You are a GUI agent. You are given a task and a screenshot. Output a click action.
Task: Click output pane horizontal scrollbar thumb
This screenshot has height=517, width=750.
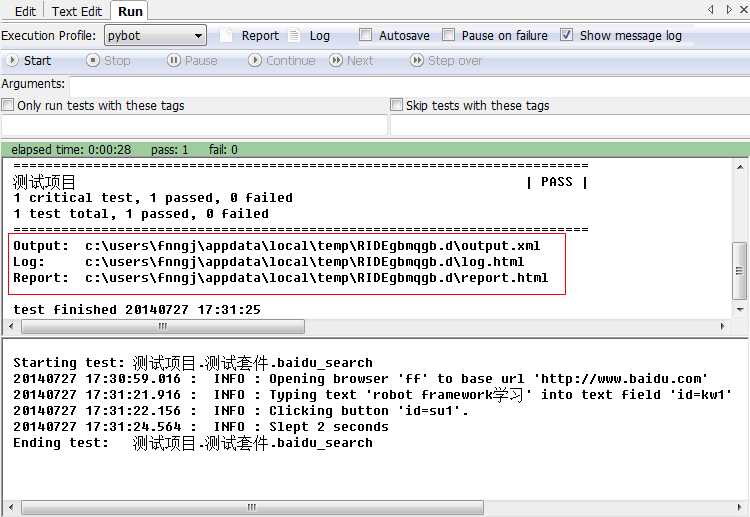click(163, 327)
